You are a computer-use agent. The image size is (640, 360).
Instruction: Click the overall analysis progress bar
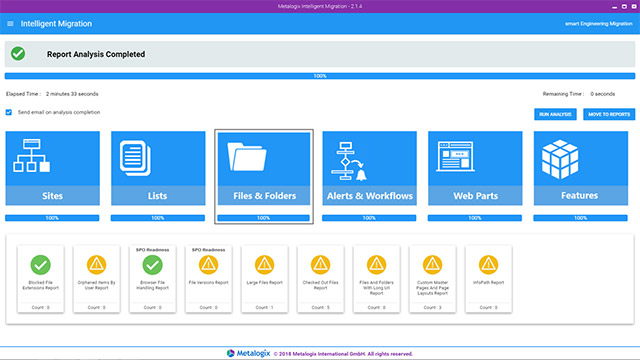point(320,76)
